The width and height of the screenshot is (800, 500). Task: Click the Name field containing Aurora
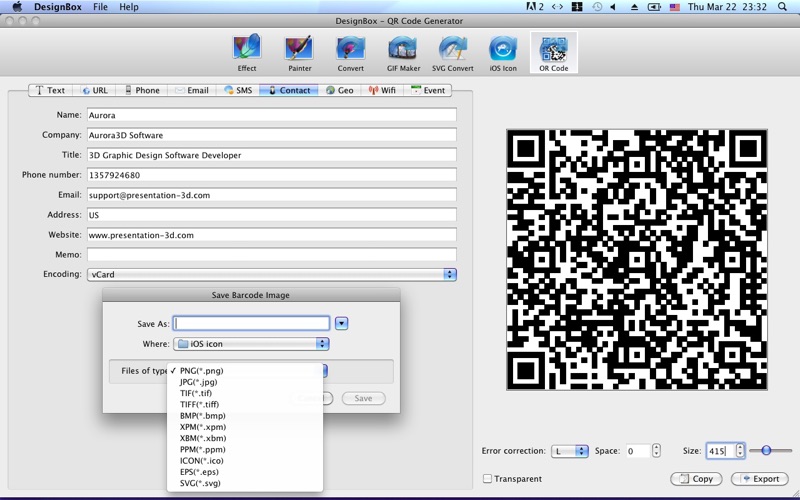pyautogui.click(x=272, y=115)
